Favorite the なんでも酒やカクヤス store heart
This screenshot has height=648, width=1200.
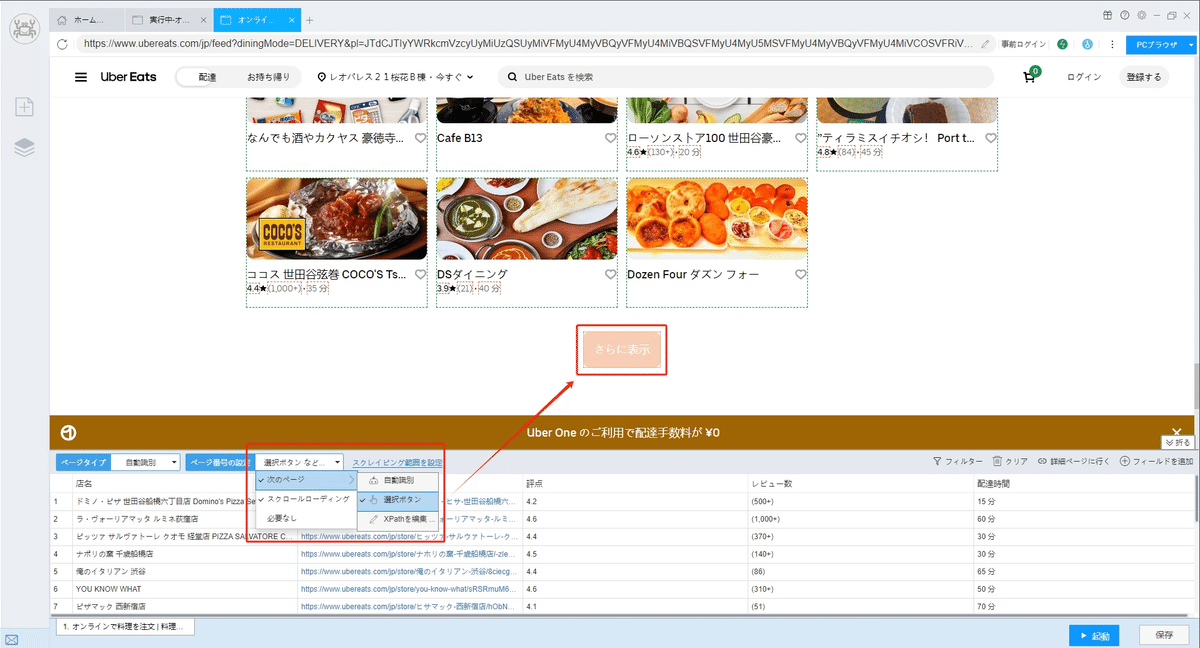coord(421,138)
